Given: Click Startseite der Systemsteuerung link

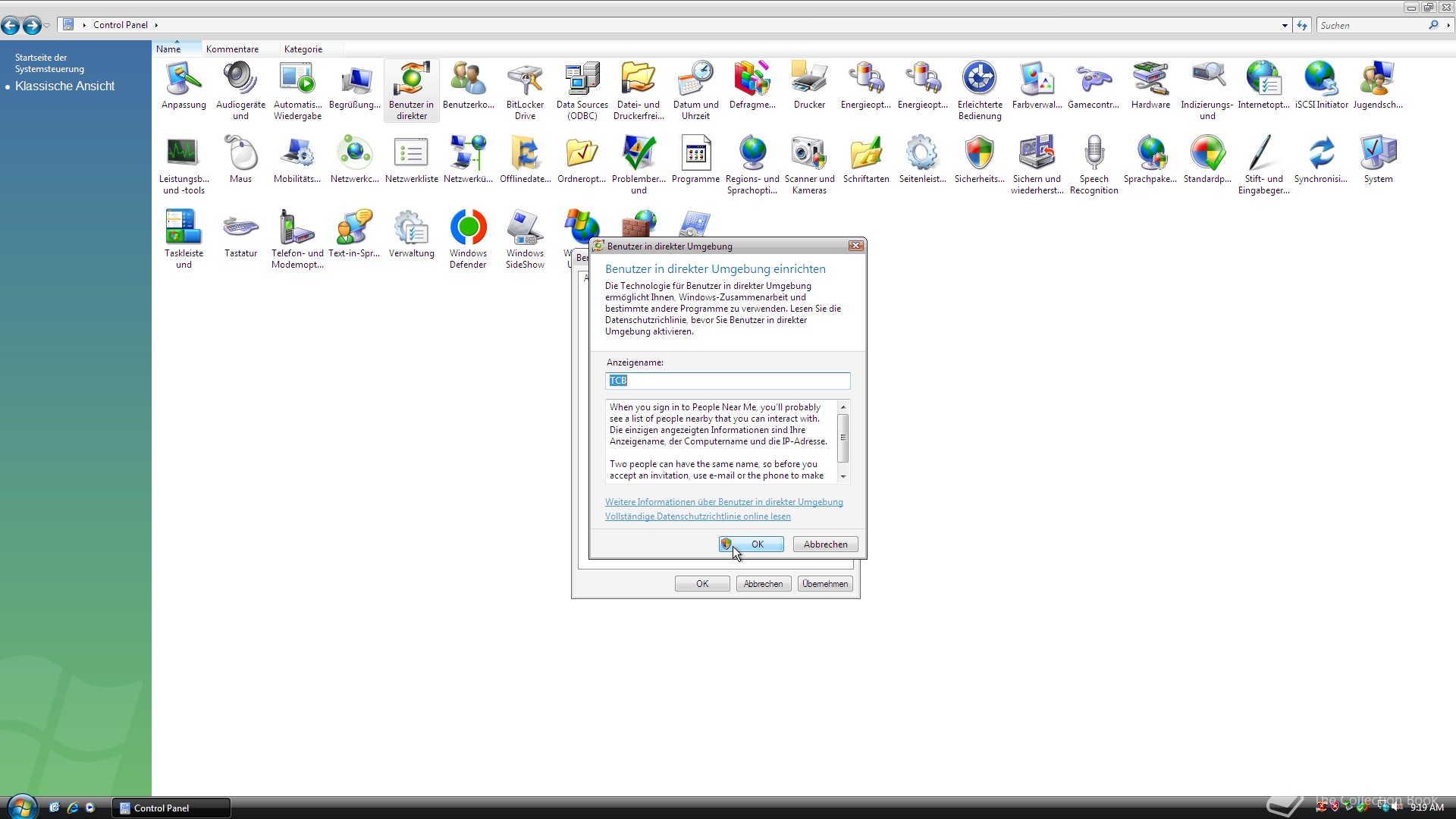Looking at the screenshot, I should (49, 63).
